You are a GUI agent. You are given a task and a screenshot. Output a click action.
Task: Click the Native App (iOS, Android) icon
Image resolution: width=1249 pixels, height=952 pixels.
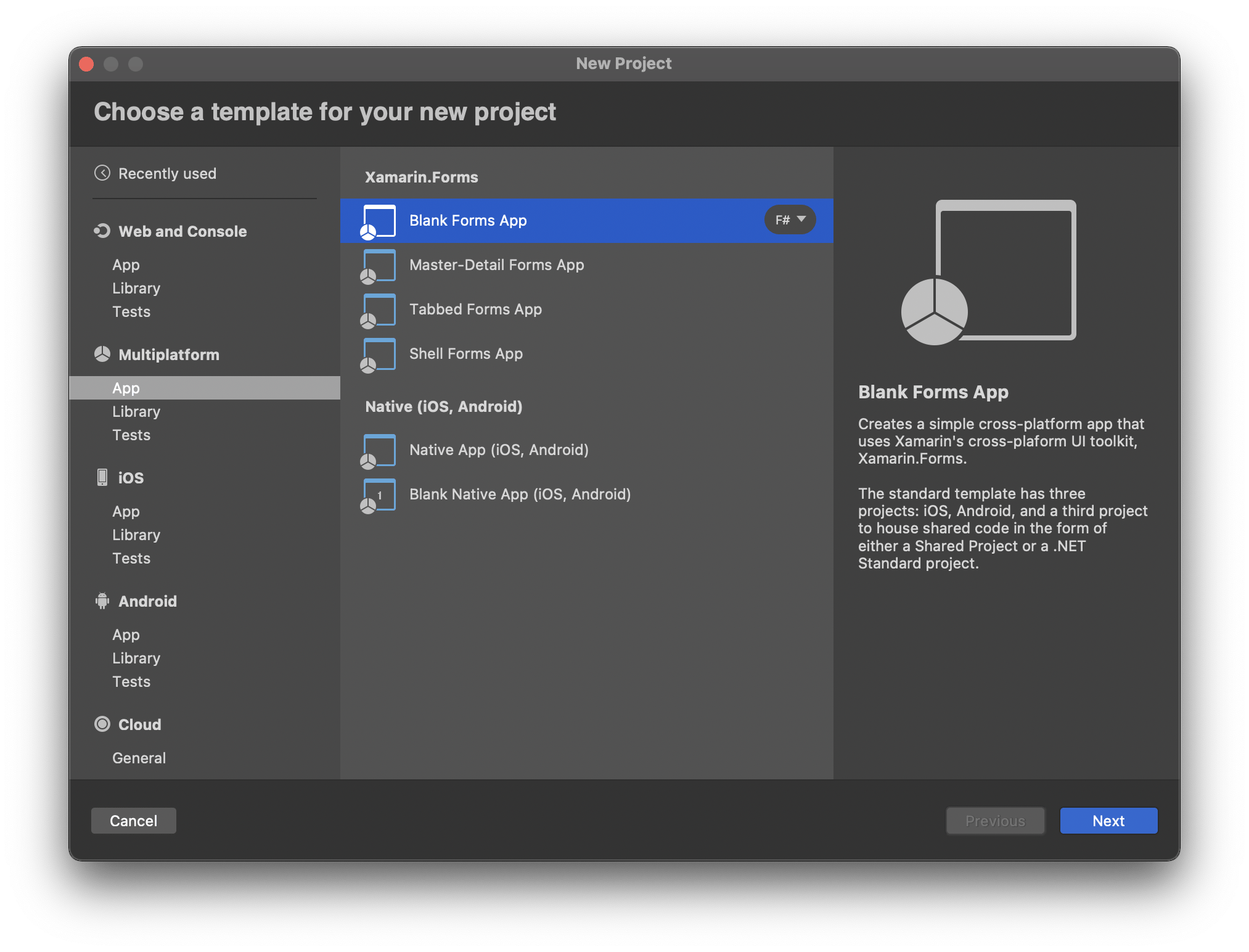pos(378,451)
